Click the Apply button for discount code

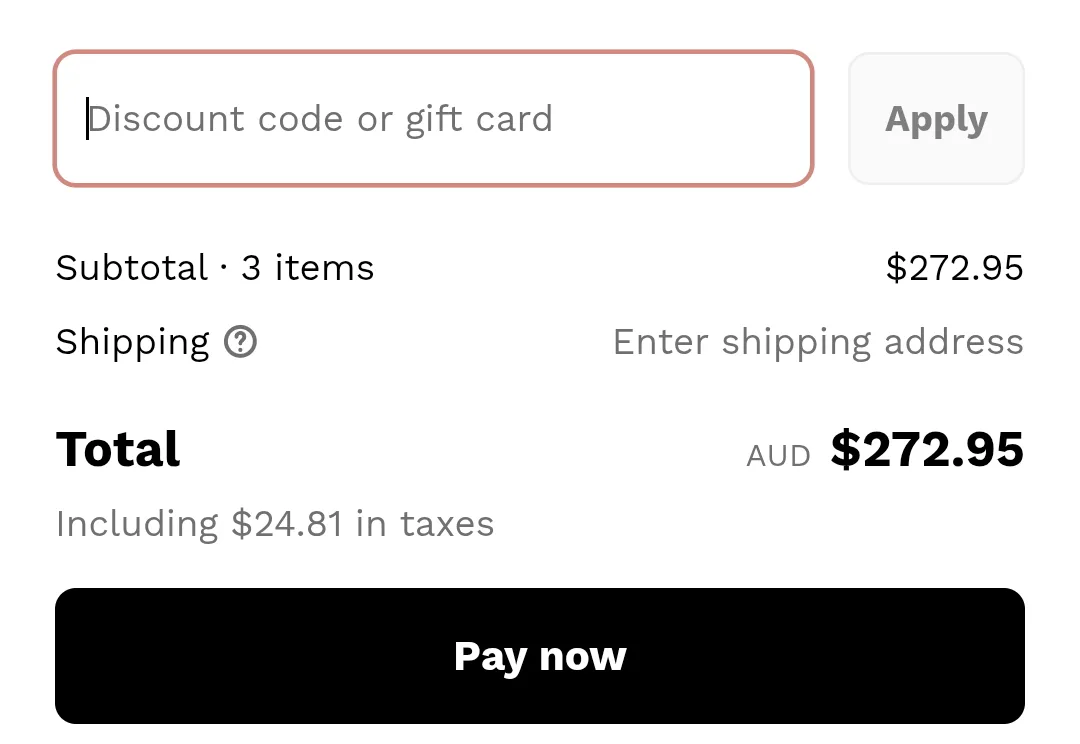pos(936,118)
